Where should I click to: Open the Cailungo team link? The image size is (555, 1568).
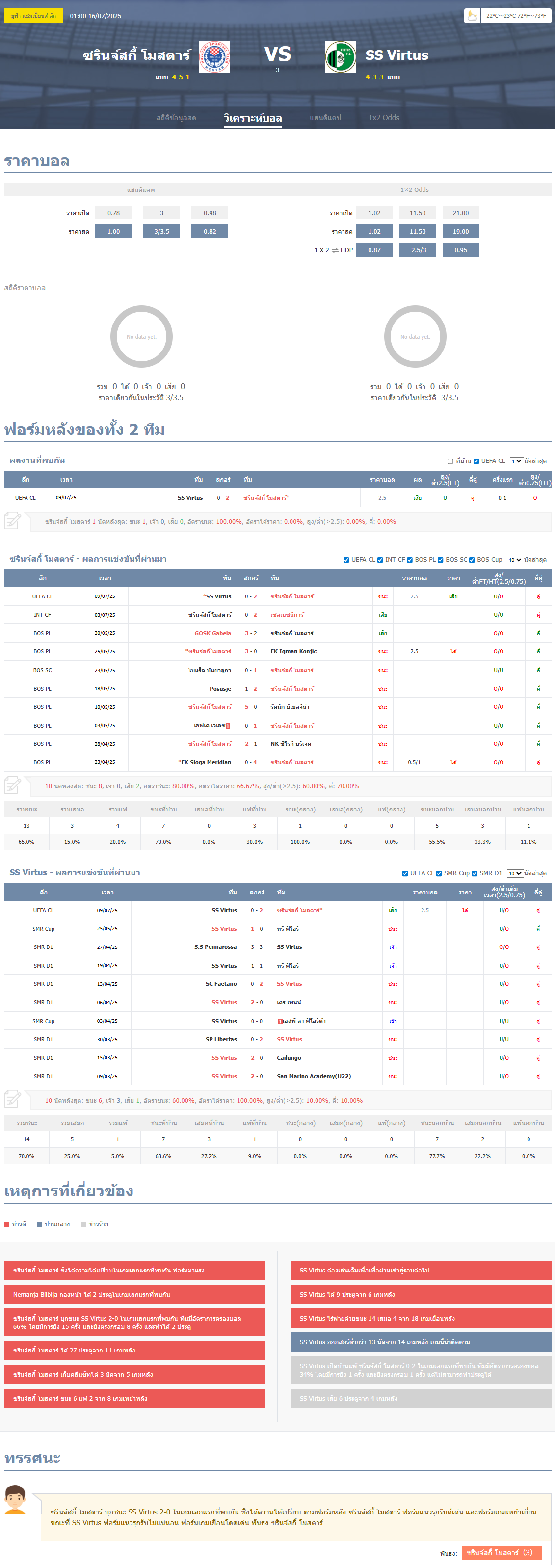[289, 1058]
